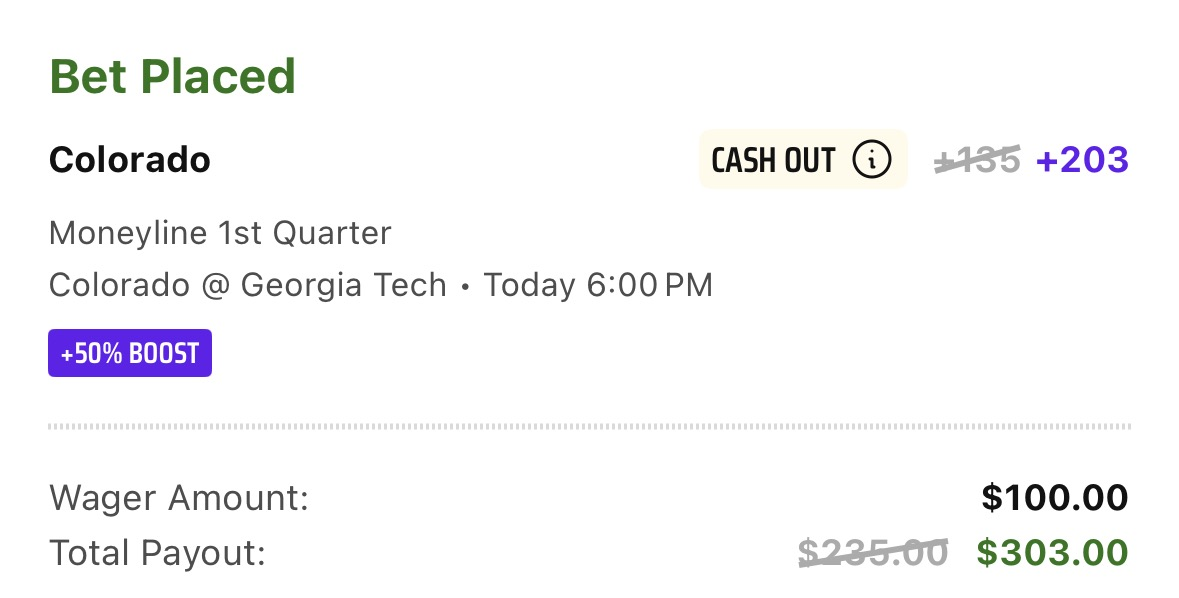
Task: Click the Colorado @ Georgia Tech matchup
Action: click(247, 286)
